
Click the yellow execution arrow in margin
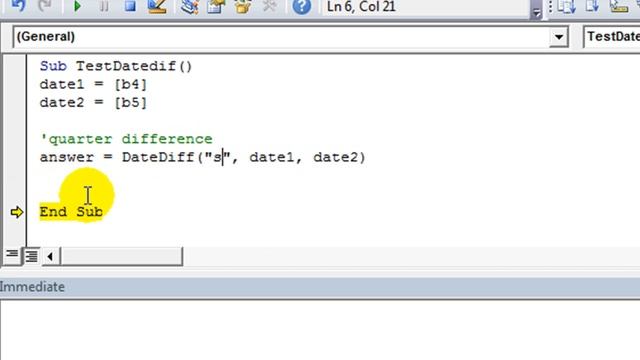(17, 212)
